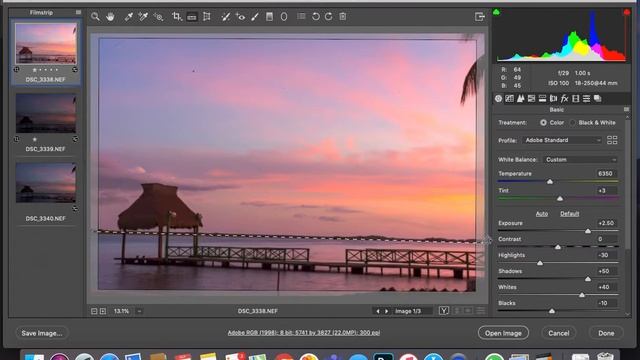Image resolution: width=640 pixels, height=360 pixels.
Task: Switch to the Basic panel tab
Action: pos(498,98)
